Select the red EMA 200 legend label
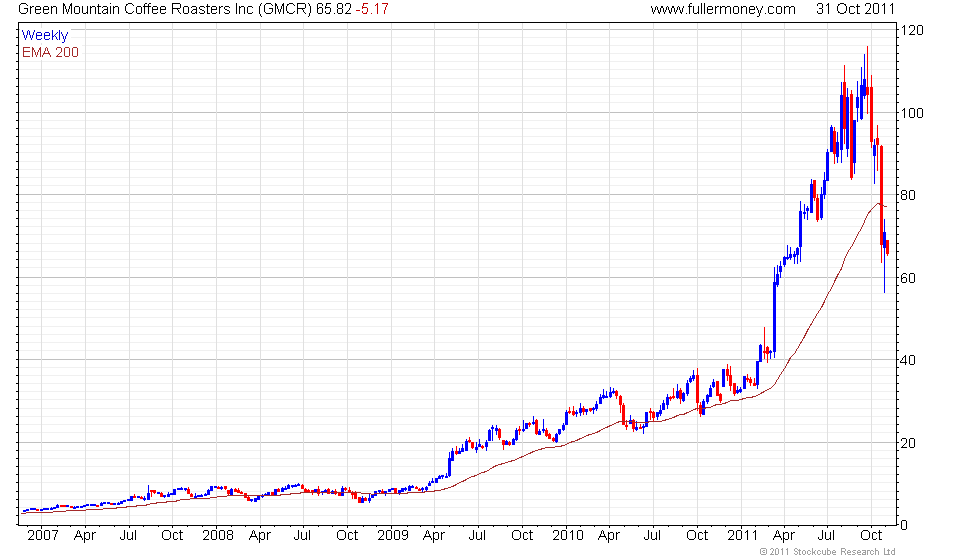This screenshot has width=980, height=560. point(50,52)
